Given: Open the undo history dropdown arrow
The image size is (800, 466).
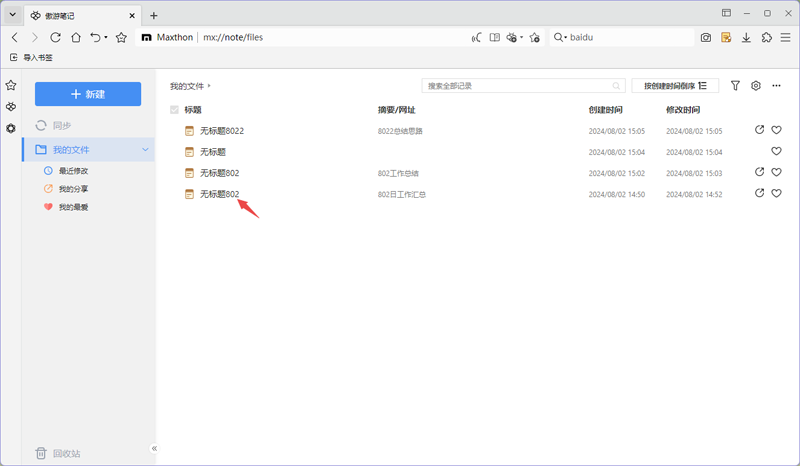Looking at the screenshot, I should pyautogui.click(x=106, y=37).
